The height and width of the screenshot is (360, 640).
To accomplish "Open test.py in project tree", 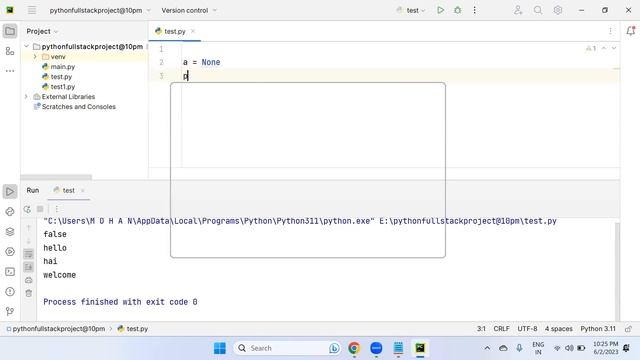I will tap(61, 77).
